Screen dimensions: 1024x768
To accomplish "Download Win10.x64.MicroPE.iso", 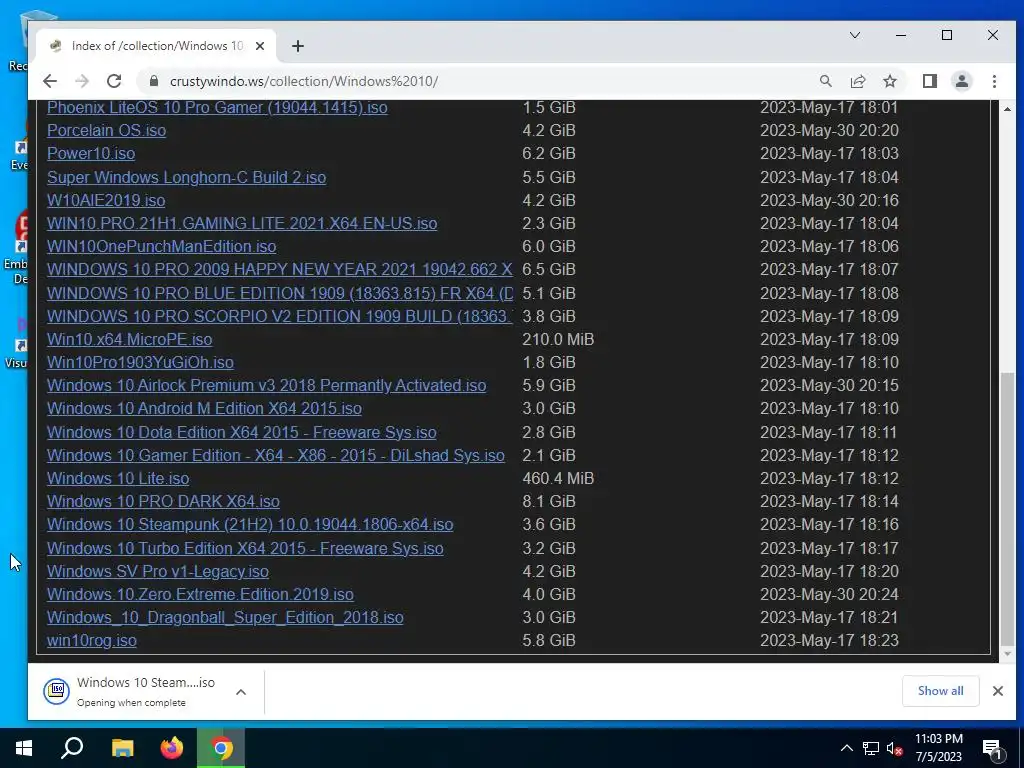I will (x=129, y=339).
